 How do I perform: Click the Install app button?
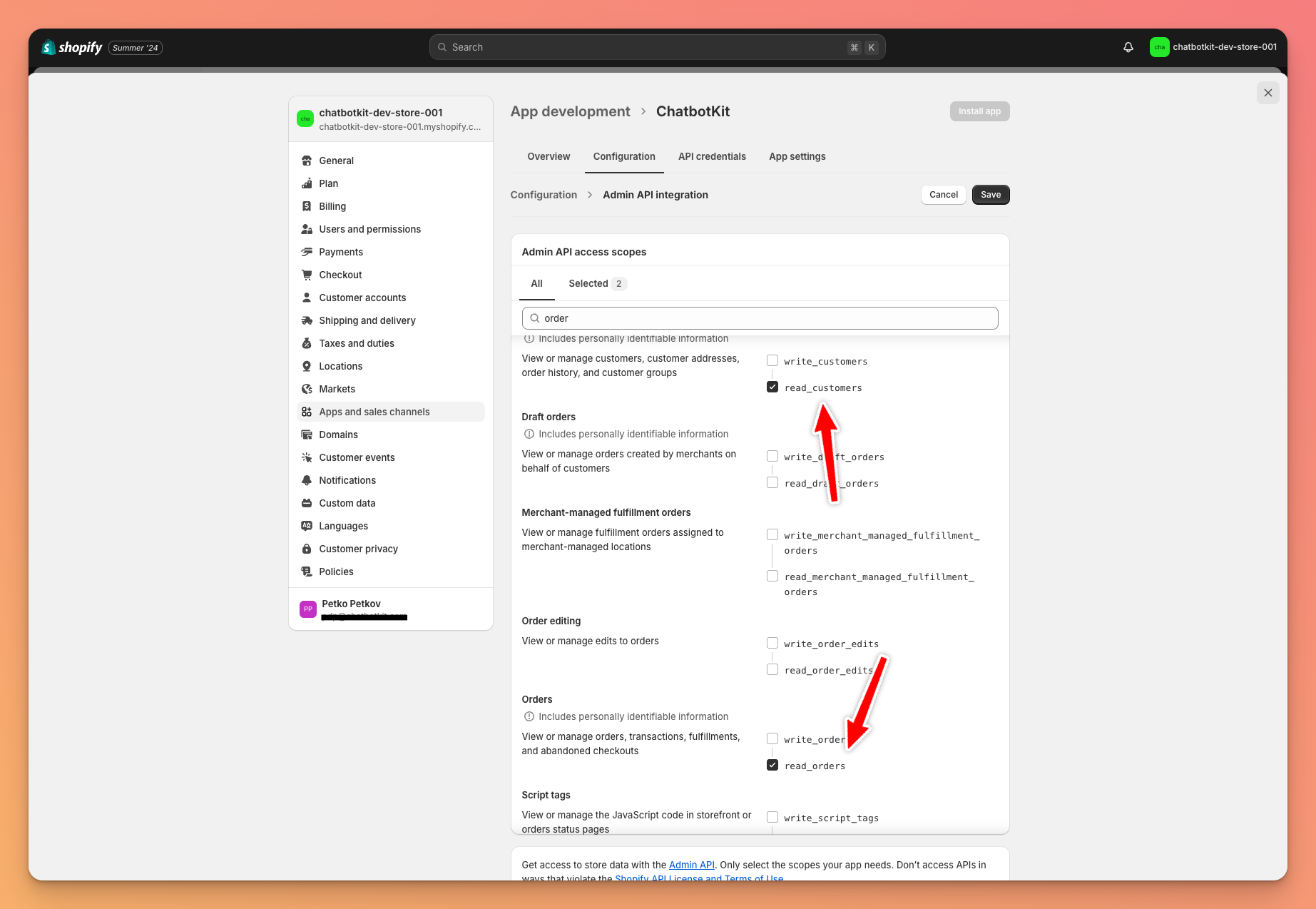coord(979,111)
